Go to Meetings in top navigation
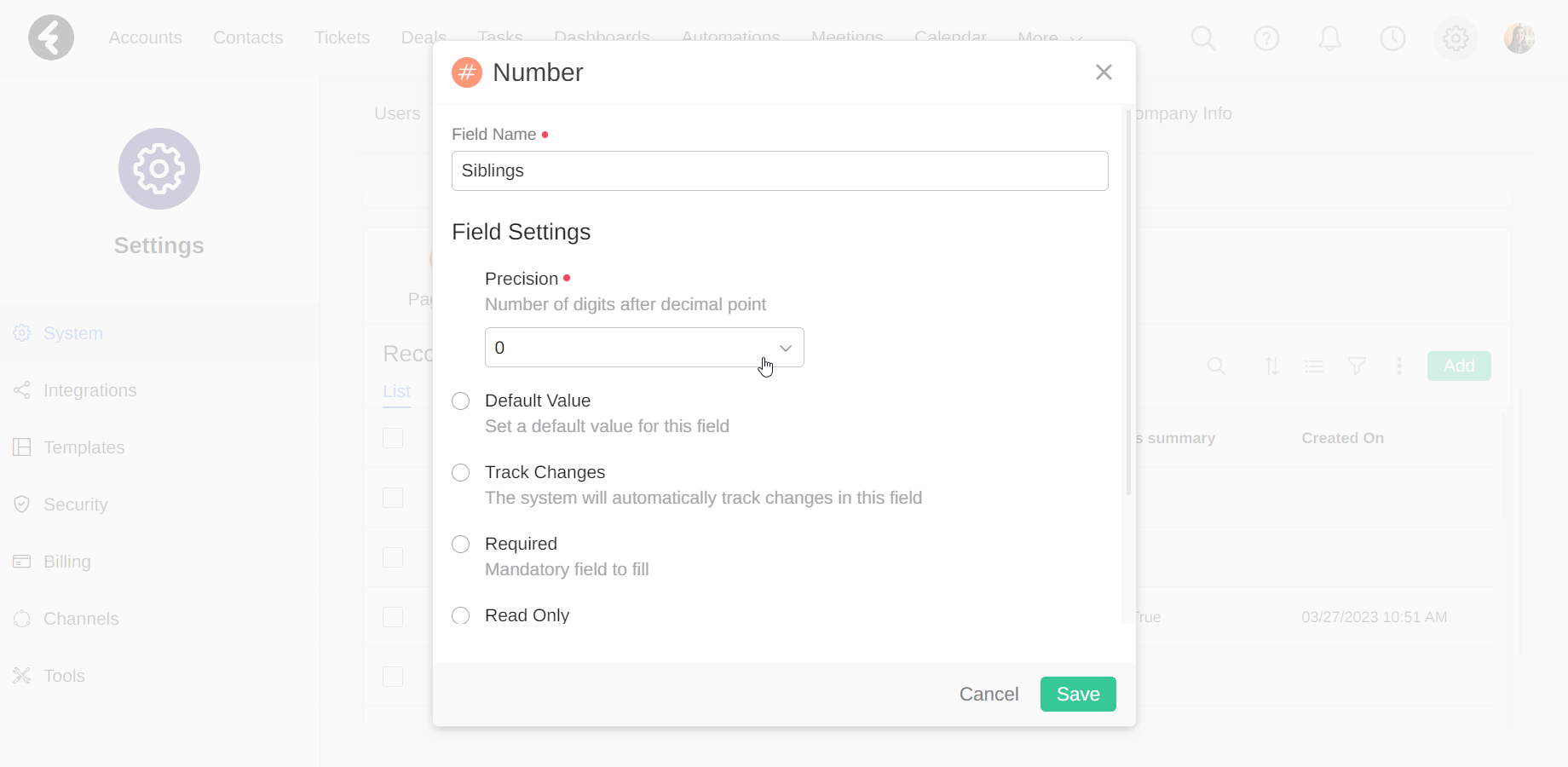Screen dimensions: 1568x767 coord(847,37)
